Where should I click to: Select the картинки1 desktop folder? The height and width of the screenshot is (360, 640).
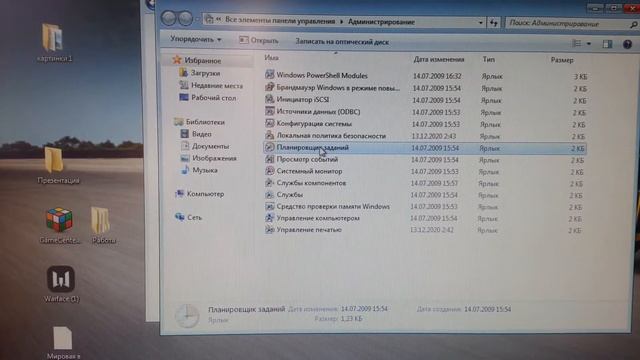(x=53, y=42)
